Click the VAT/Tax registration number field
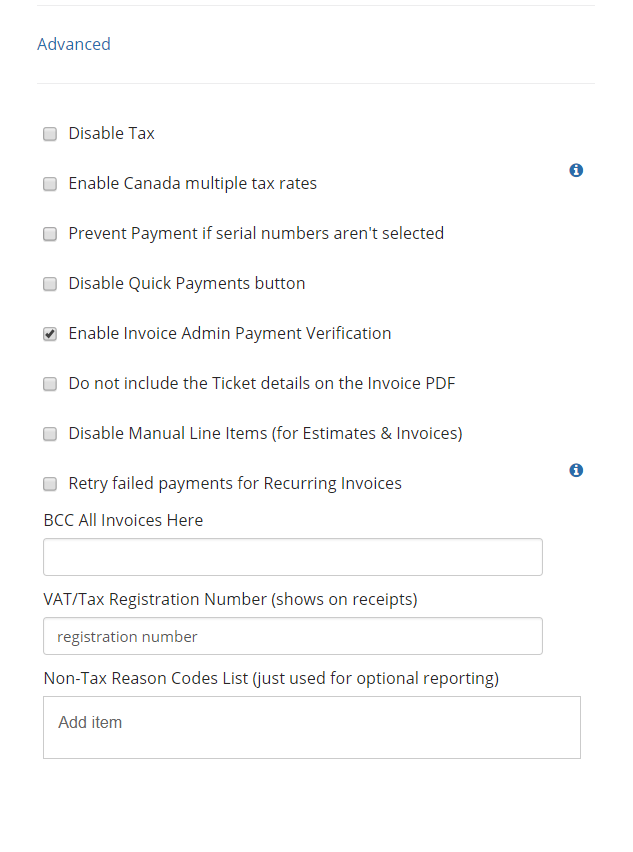 [x=293, y=636]
